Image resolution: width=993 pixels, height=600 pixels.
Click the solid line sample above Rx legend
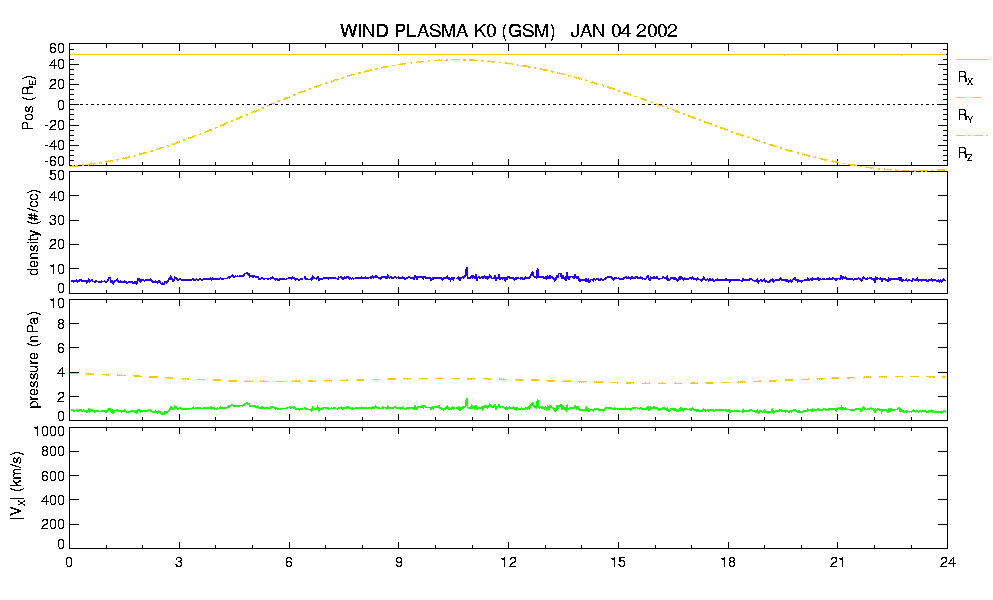(971, 60)
